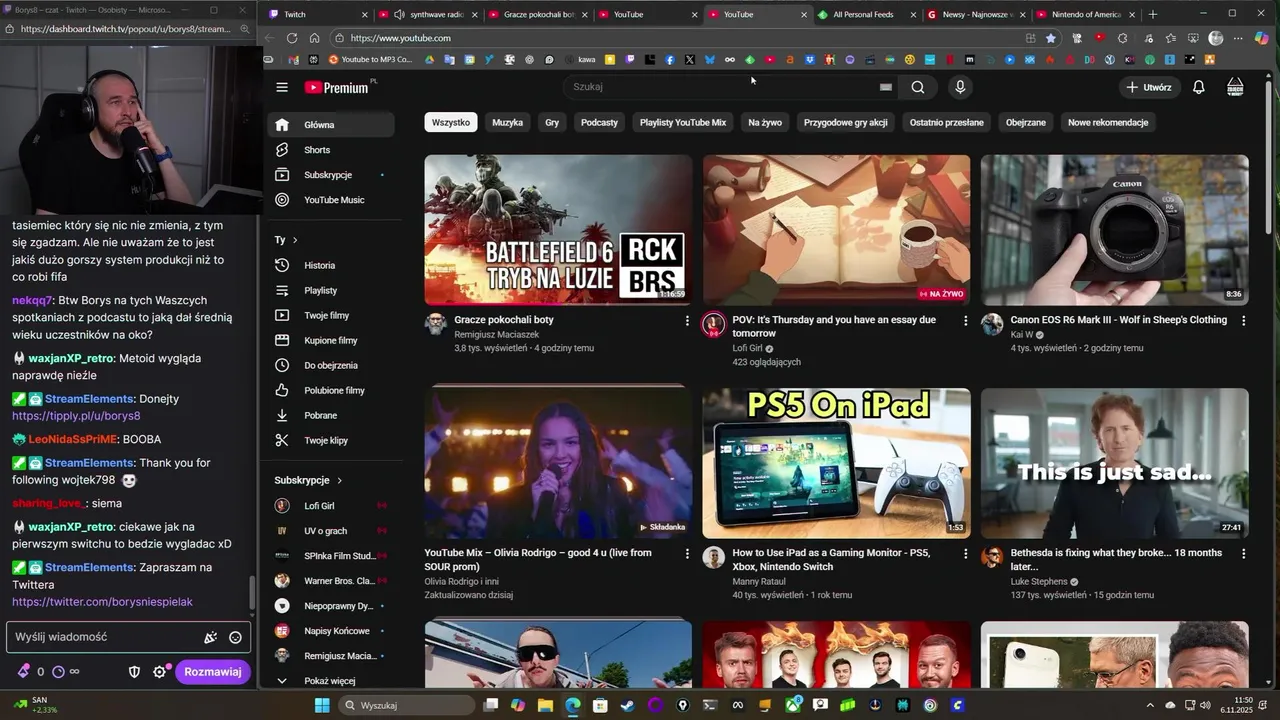Open Do obejrzenia watch later list

click(330, 365)
